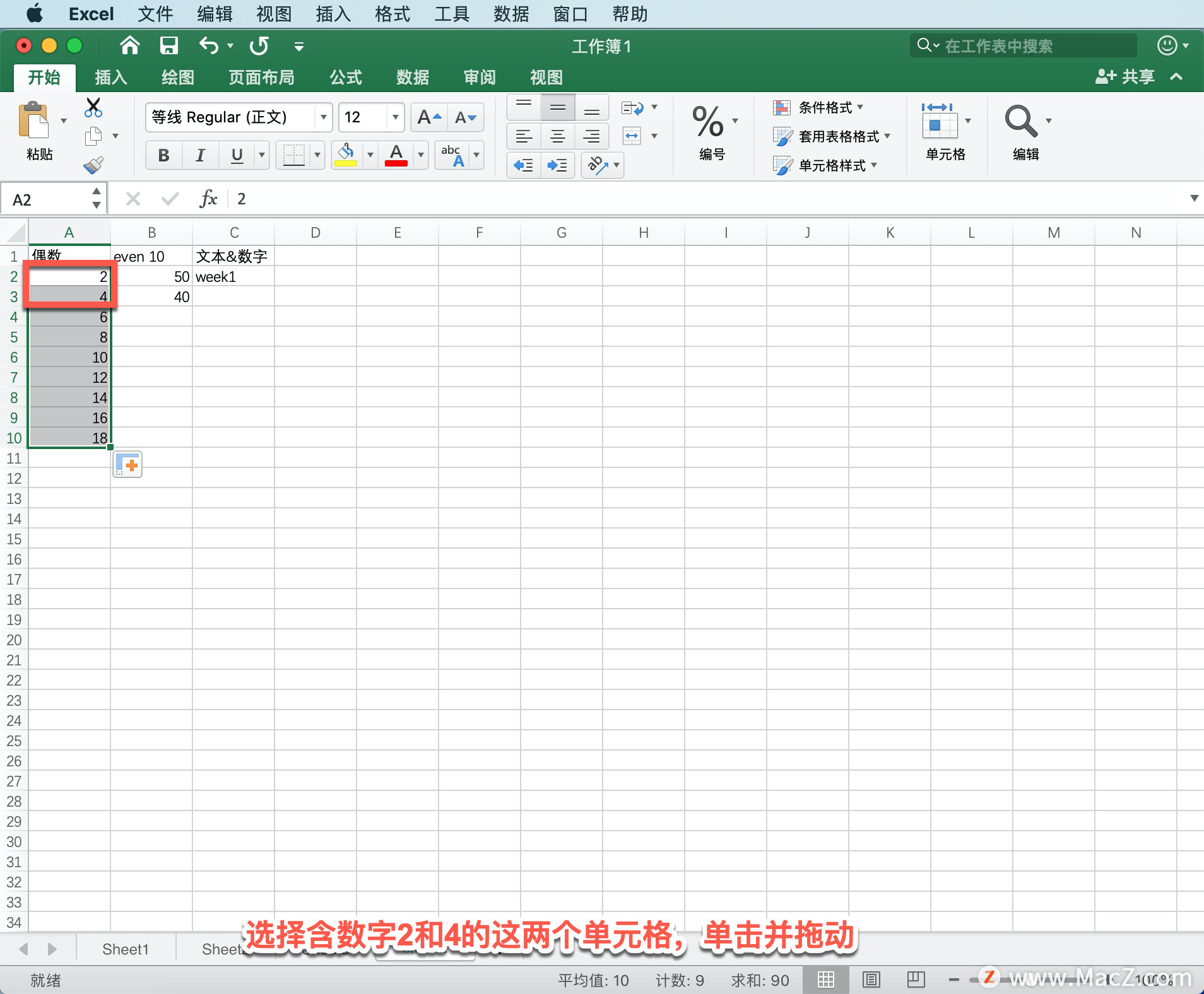The width and height of the screenshot is (1204, 994).
Task: Toggle italic formatting
Action: click(200, 155)
